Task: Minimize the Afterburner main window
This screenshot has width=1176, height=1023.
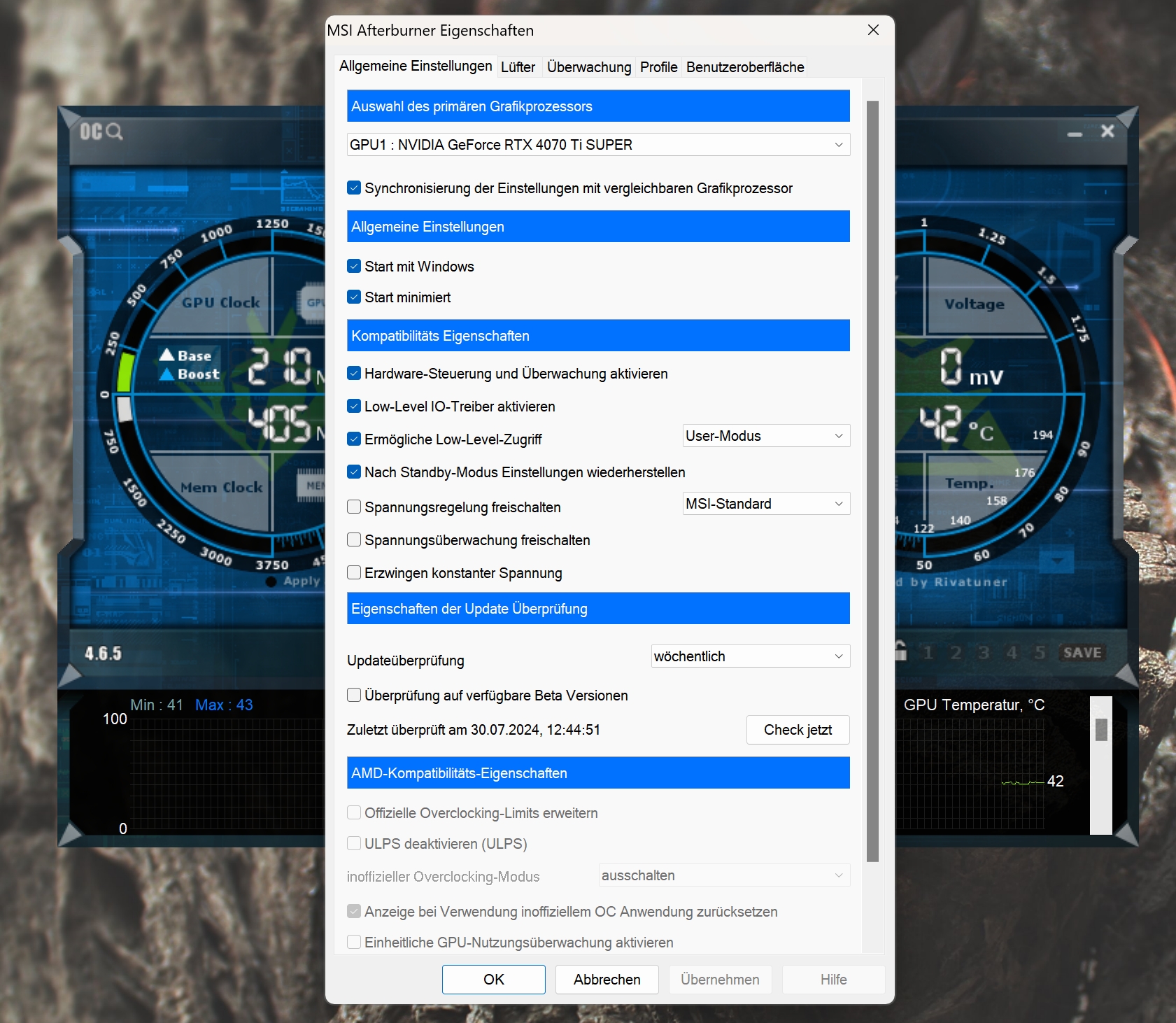Action: click(x=1075, y=133)
